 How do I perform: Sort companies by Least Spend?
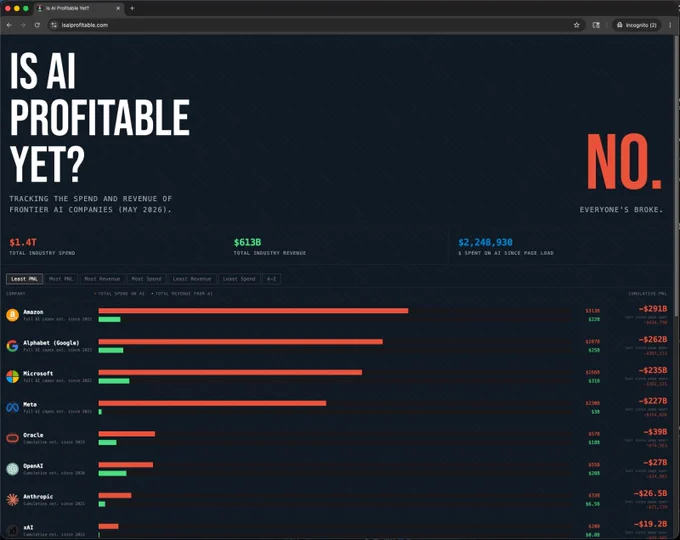(x=239, y=279)
